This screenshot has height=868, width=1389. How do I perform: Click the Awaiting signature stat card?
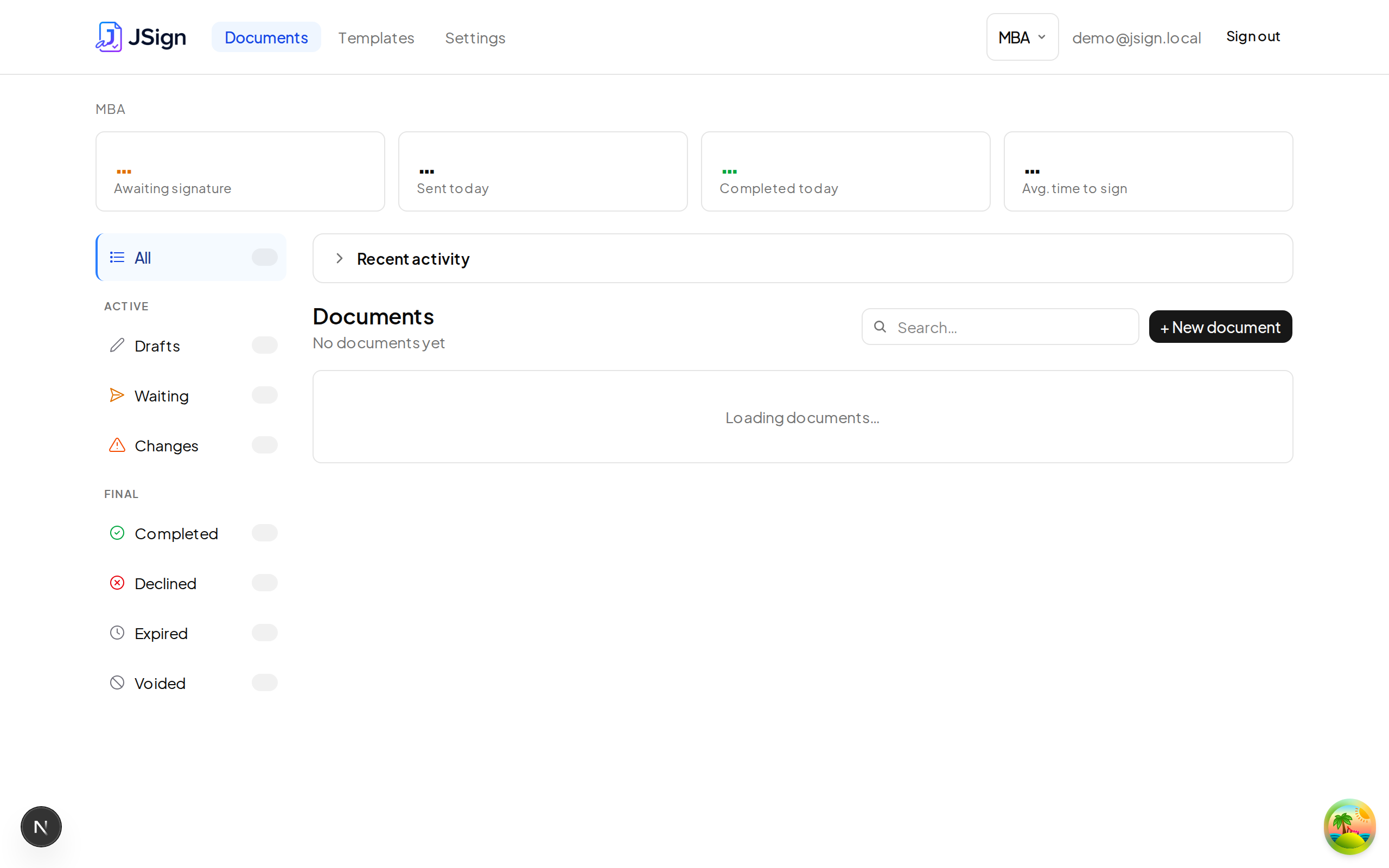240,171
